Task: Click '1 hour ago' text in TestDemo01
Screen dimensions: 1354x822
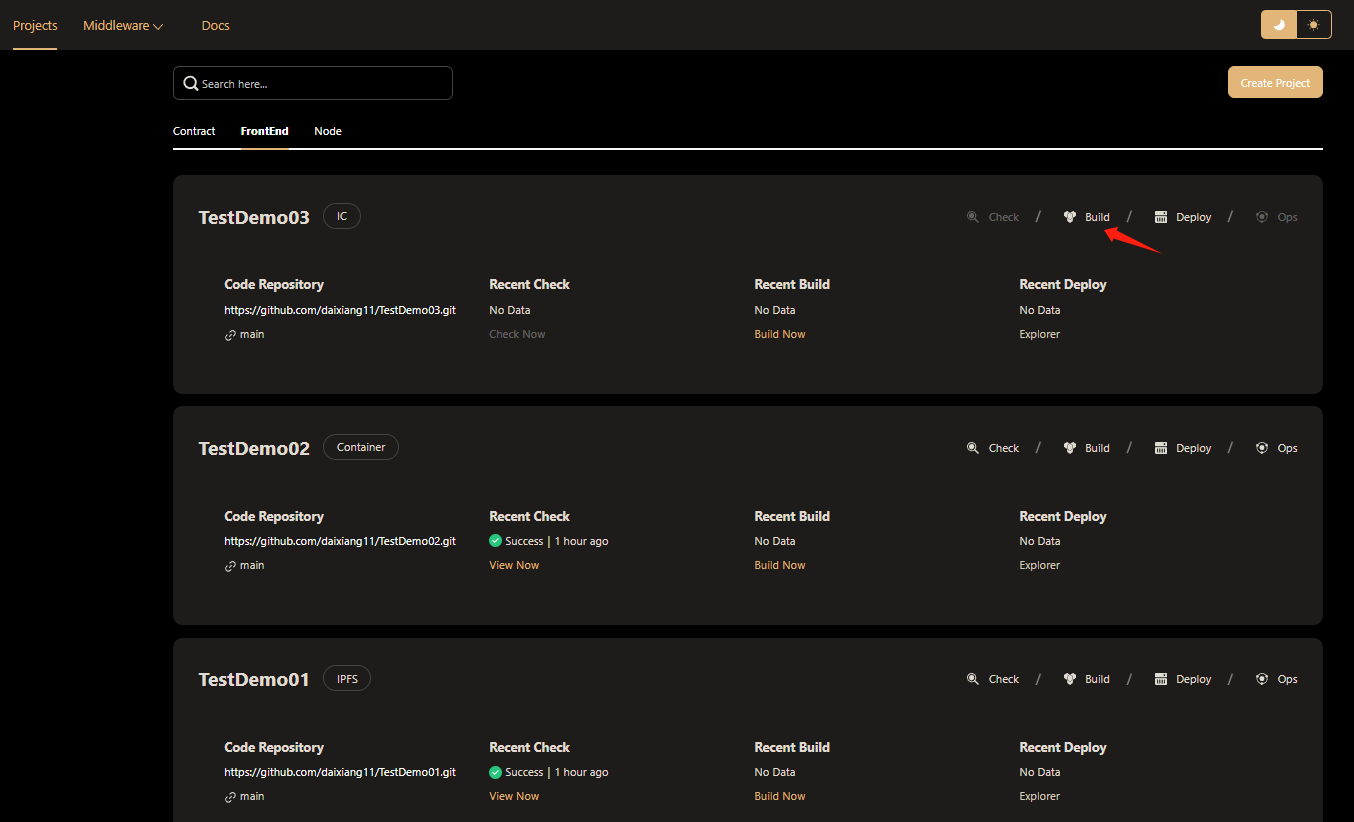Action: (581, 772)
